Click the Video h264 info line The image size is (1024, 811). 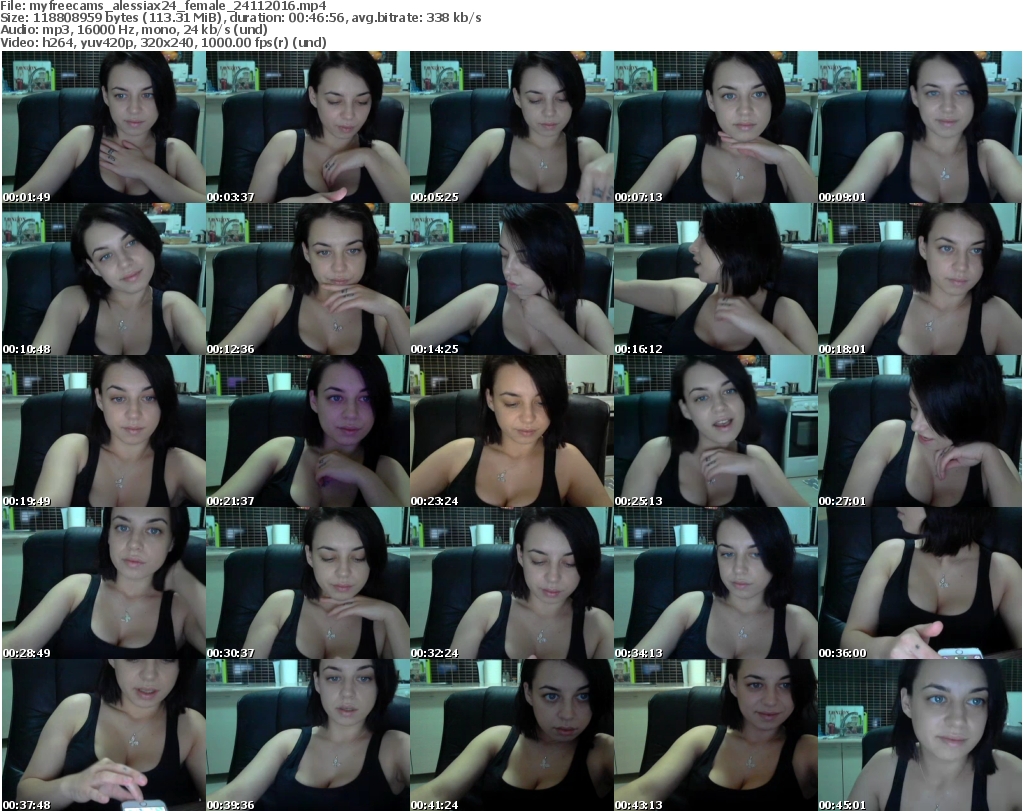click(163, 42)
